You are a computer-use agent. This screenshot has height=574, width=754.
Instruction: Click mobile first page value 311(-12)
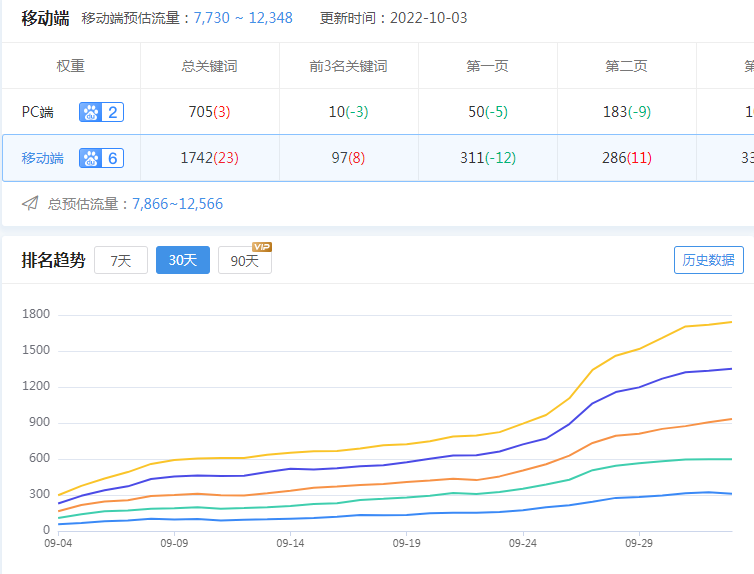coord(488,158)
